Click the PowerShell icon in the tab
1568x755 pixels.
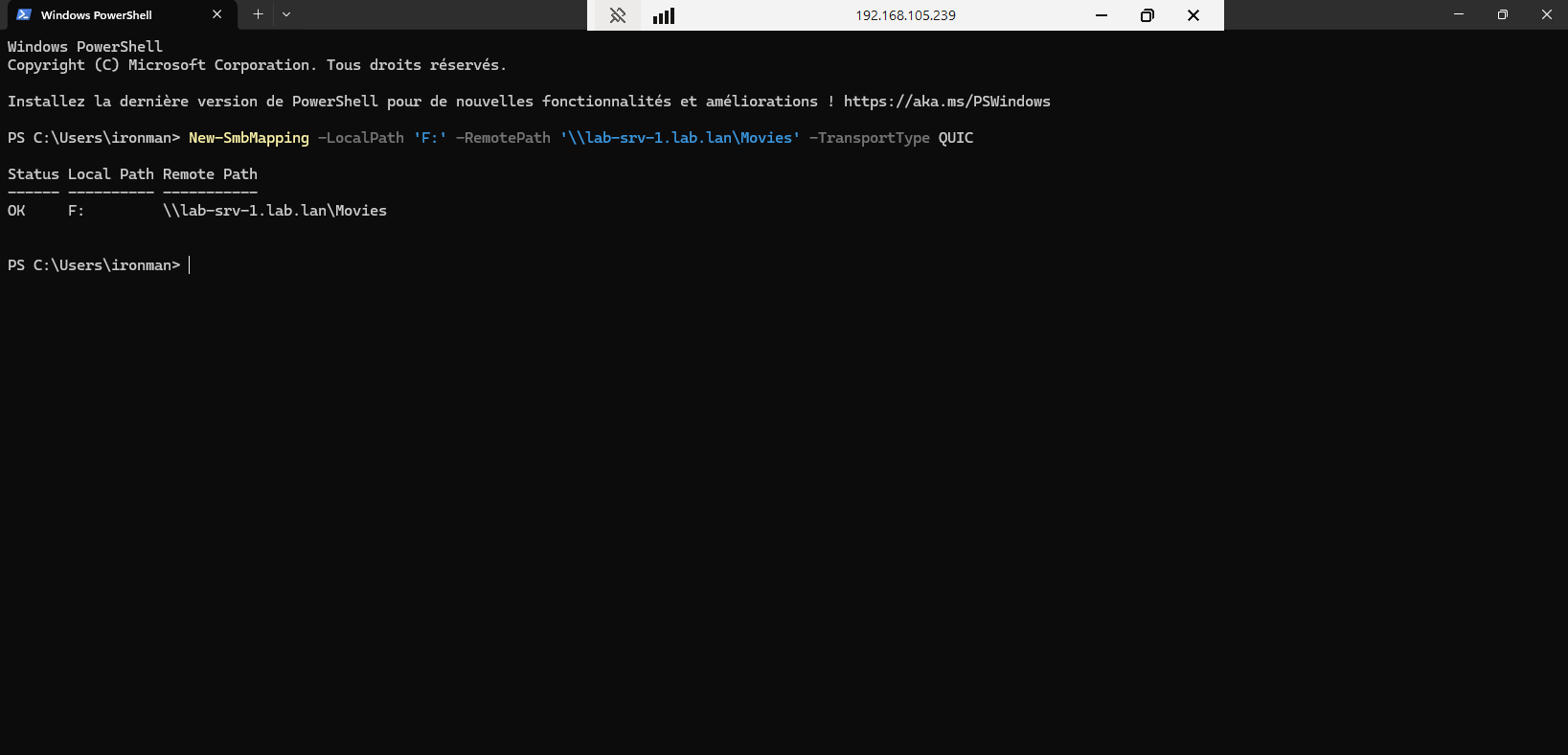click(x=24, y=14)
